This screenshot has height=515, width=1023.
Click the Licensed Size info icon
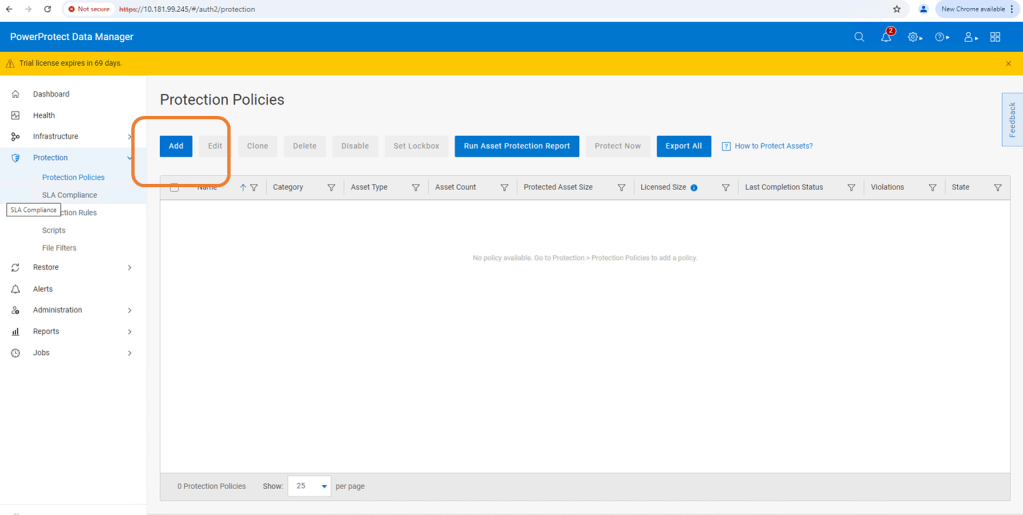694,188
